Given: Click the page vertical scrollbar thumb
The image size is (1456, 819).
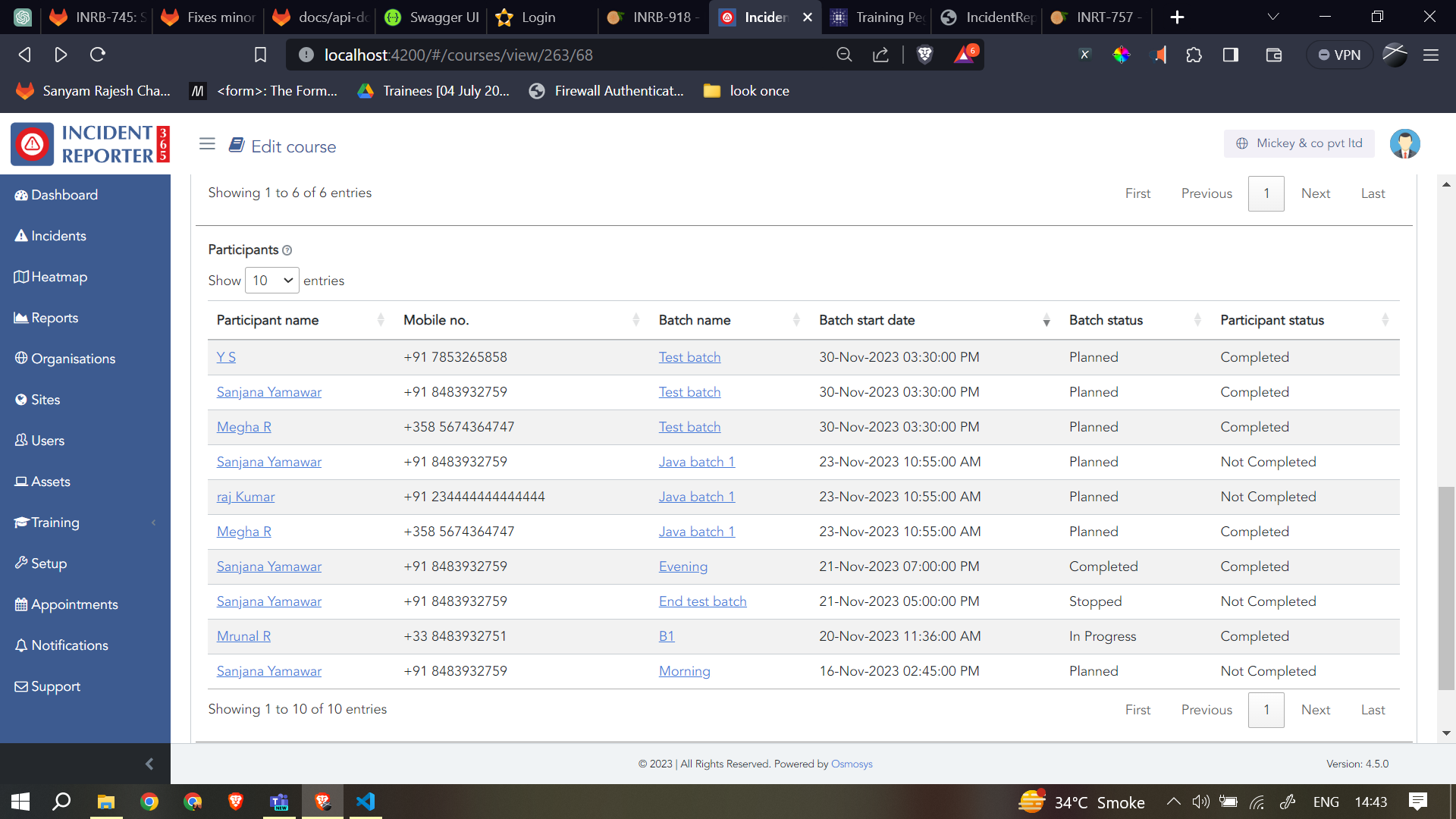Looking at the screenshot, I should 1446,588.
